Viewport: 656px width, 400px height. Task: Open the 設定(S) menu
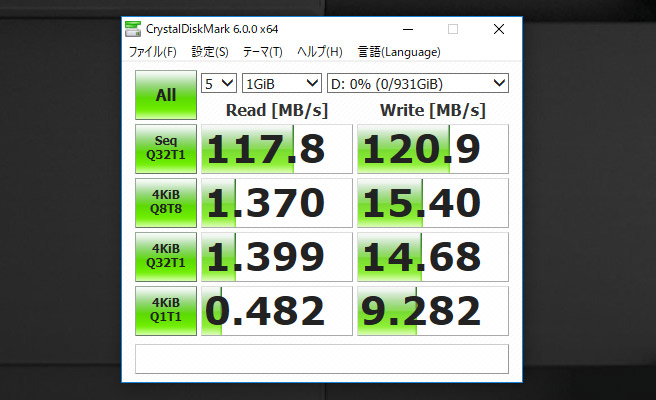(210, 52)
